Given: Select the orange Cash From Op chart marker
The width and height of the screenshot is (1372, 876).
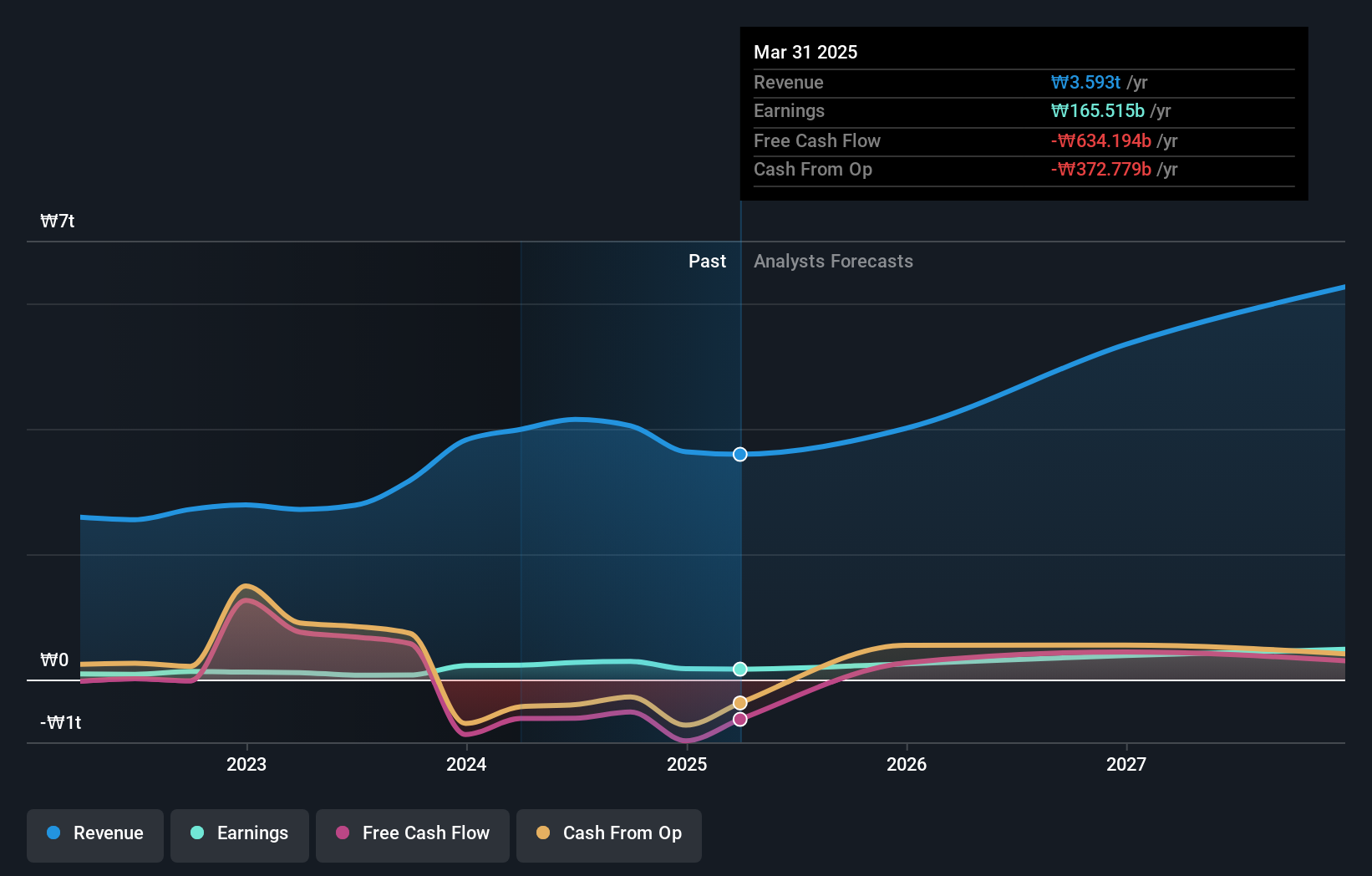Looking at the screenshot, I should click(x=739, y=701).
